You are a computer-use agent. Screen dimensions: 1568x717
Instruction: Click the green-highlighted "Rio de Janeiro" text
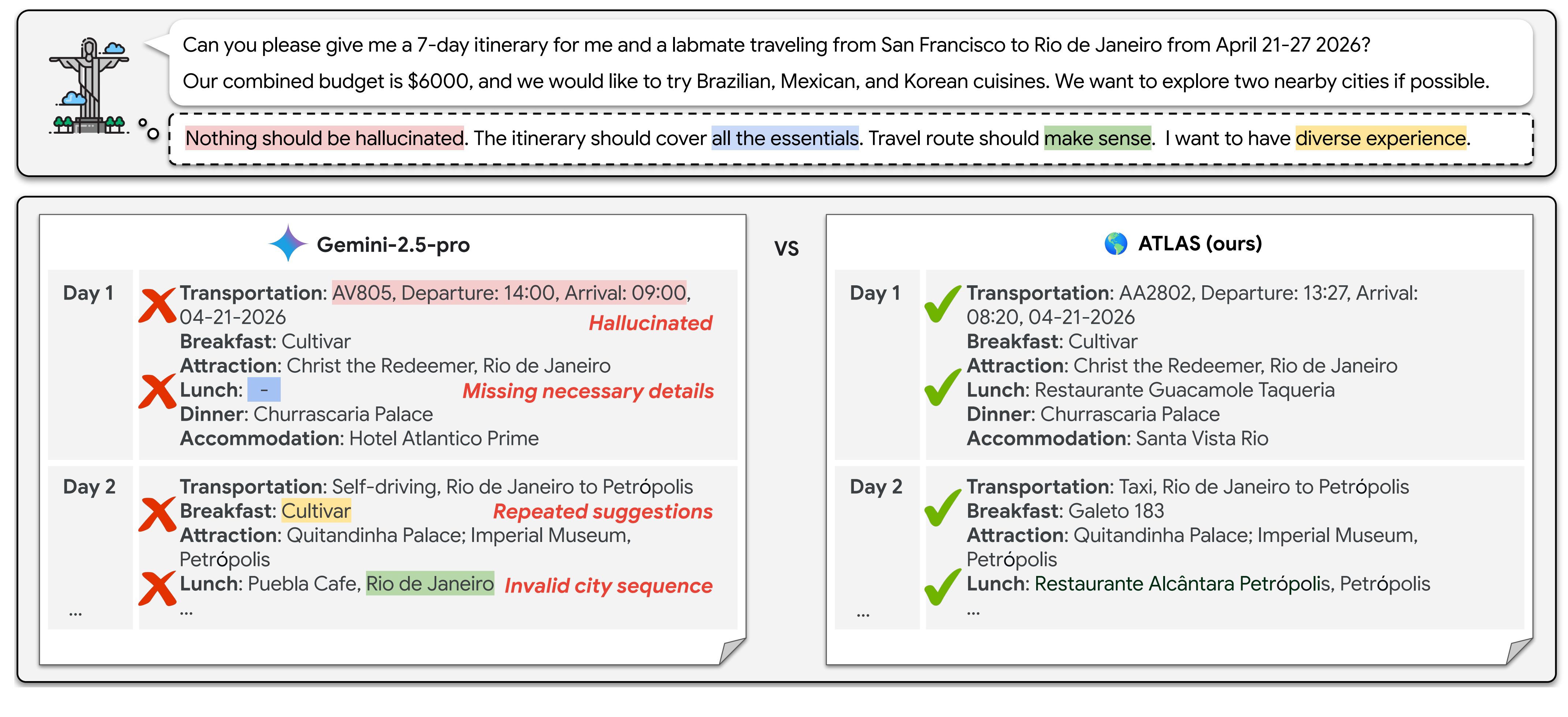tap(430, 584)
